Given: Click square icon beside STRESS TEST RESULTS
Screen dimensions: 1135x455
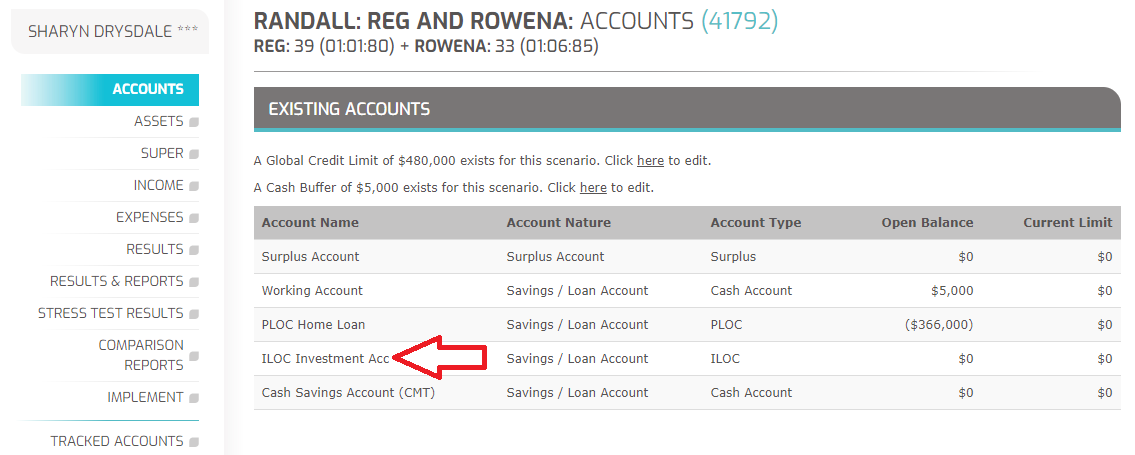Looking at the screenshot, I should click(x=194, y=314).
